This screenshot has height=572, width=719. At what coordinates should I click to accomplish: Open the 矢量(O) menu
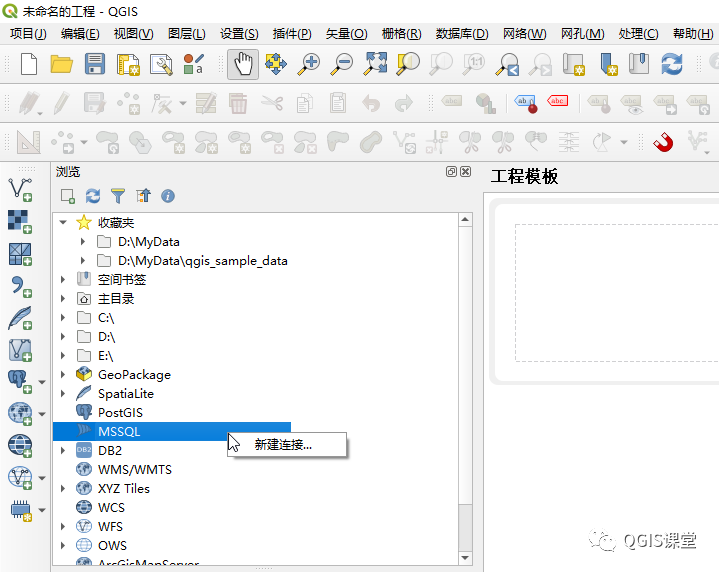pyautogui.click(x=346, y=33)
